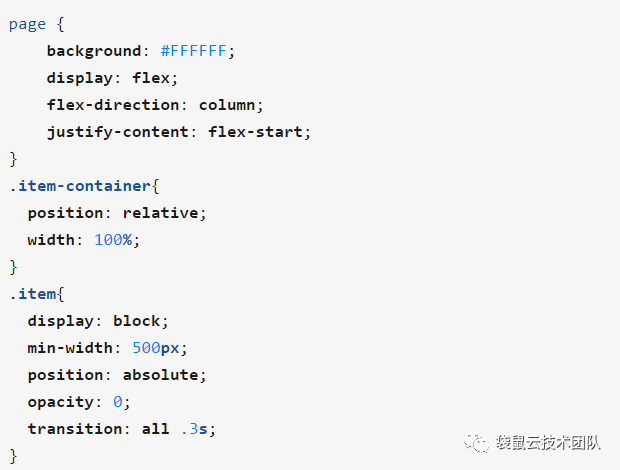Click the .item-container selector
620x470 pixels.
coord(80,186)
